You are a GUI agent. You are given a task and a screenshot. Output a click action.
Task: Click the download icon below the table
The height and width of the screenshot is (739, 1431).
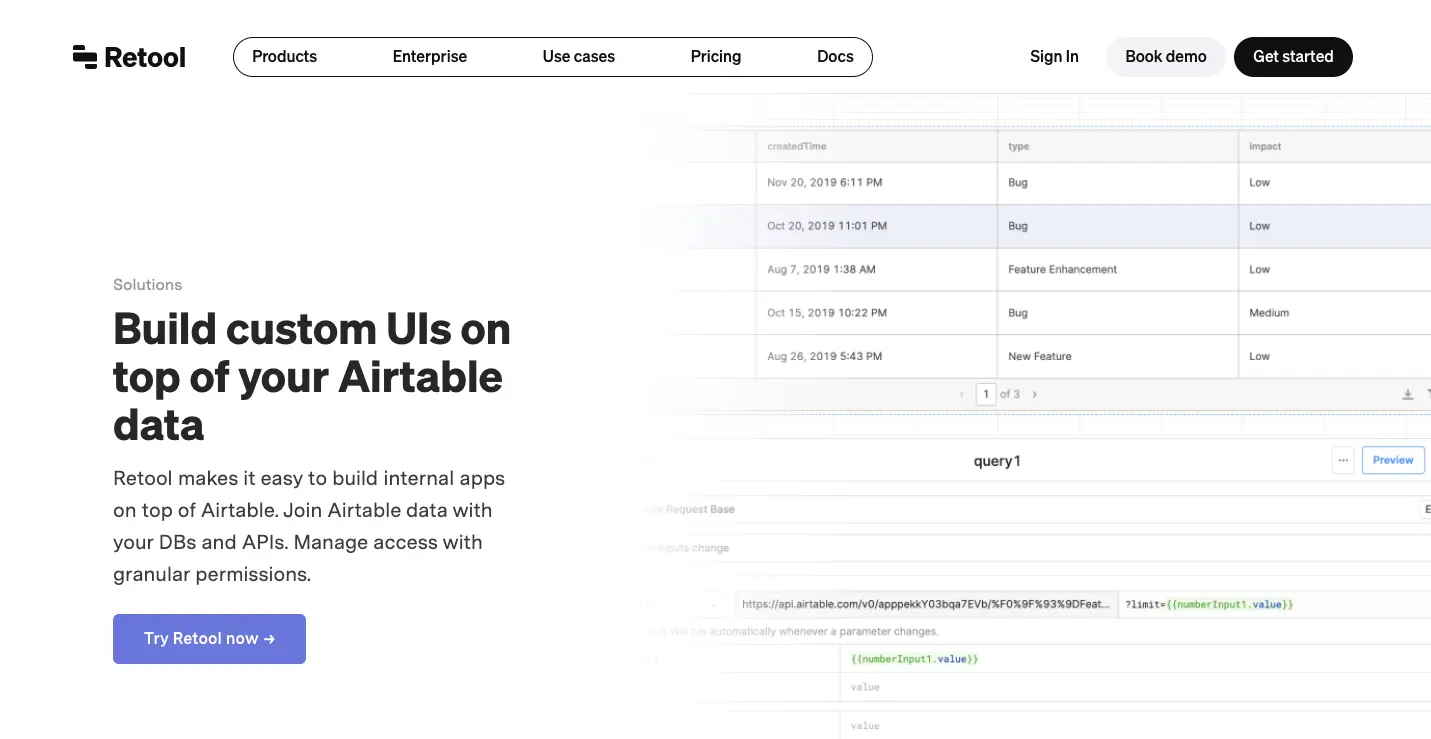click(x=1407, y=395)
